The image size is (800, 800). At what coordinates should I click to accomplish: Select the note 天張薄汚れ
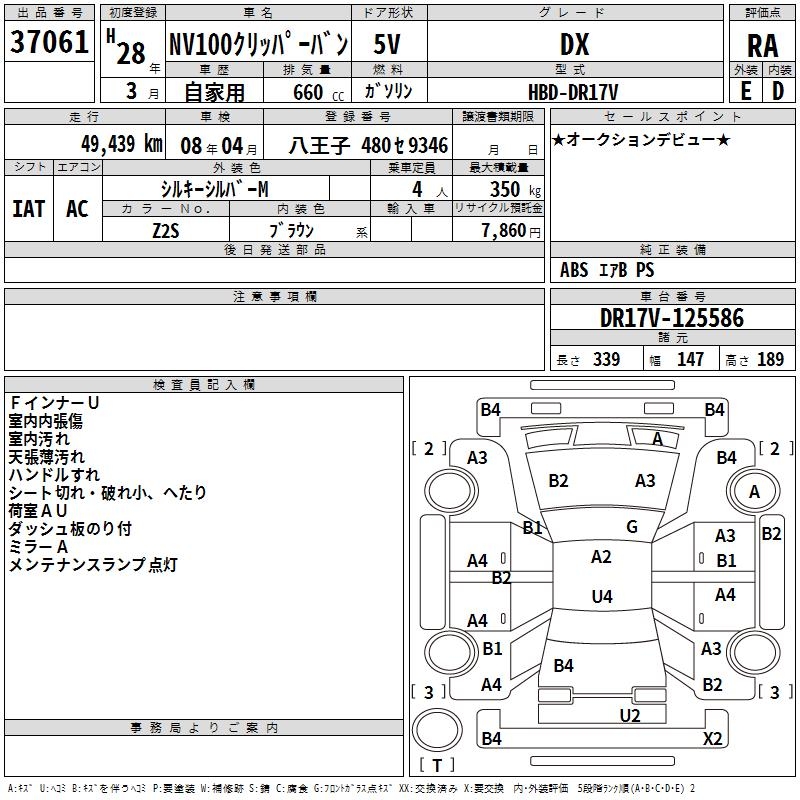pos(46,457)
